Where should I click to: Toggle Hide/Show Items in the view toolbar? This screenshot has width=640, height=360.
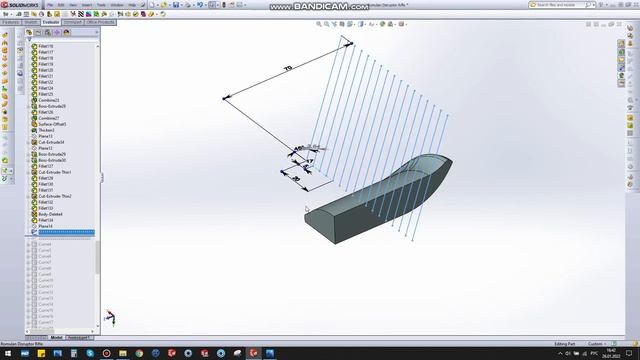point(371,24)
